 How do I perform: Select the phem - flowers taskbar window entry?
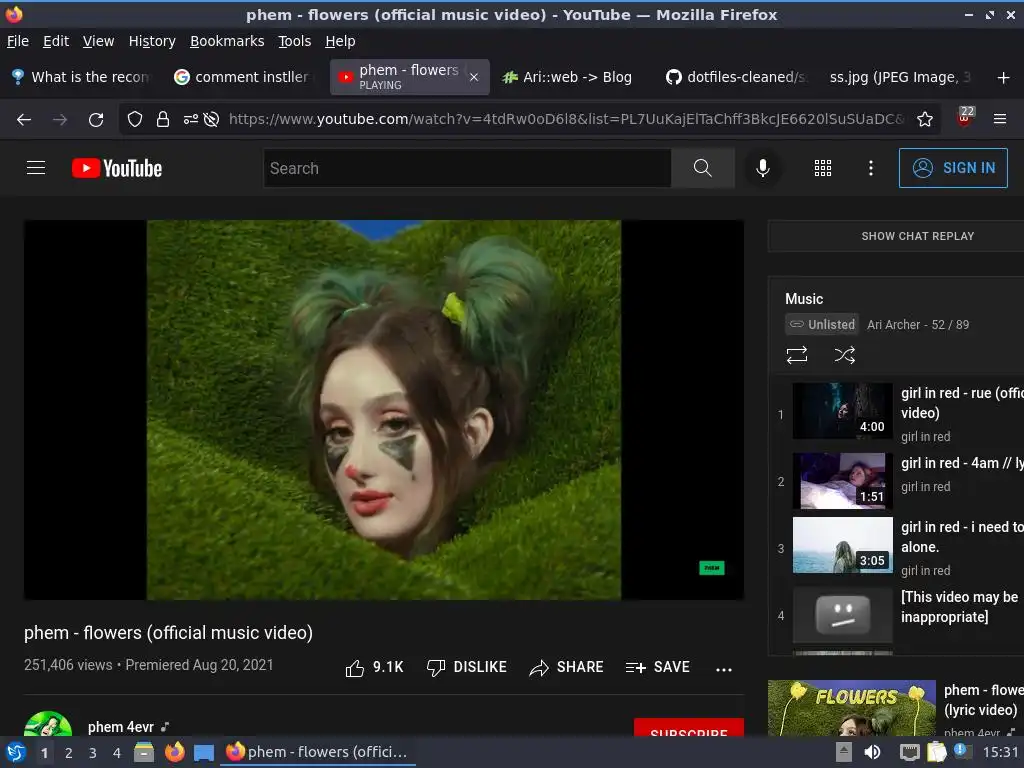click(317, 752)
